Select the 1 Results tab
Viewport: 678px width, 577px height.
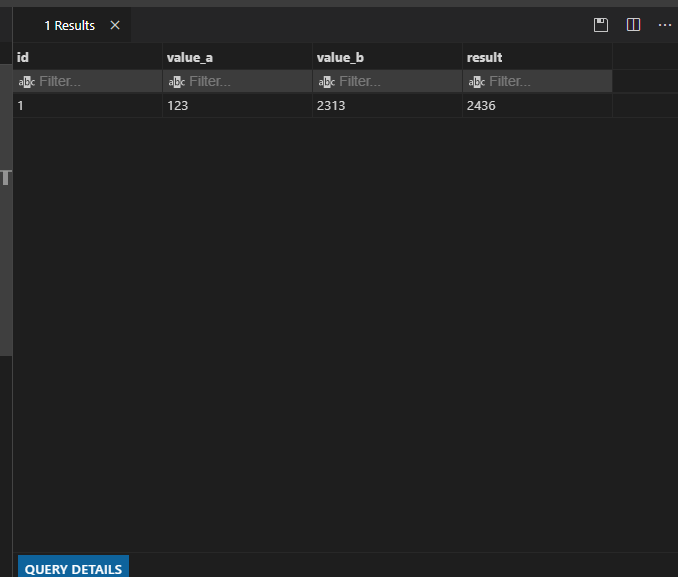point(70,26)
